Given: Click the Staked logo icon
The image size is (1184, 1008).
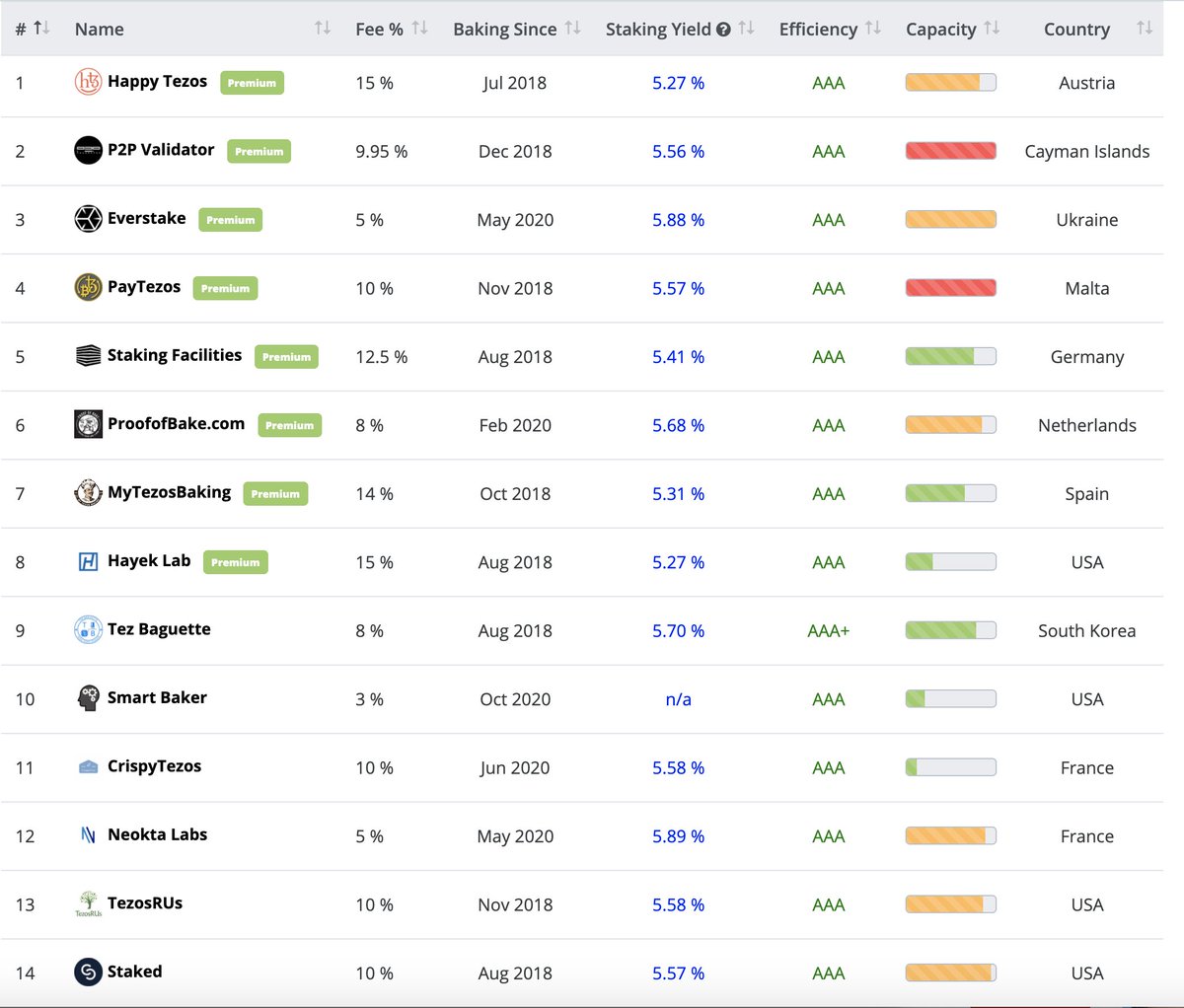Looking at the screenshot, I should [89, 972].
